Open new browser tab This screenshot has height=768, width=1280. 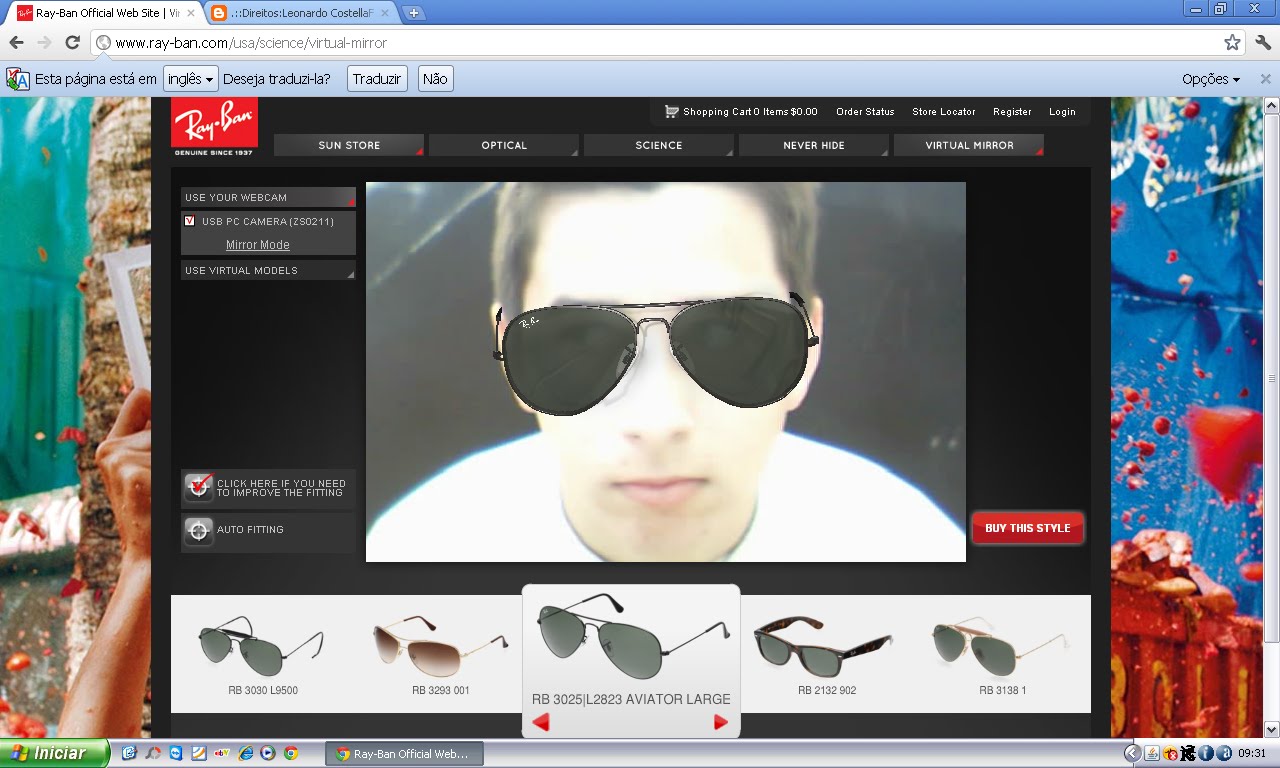(414, 13)
